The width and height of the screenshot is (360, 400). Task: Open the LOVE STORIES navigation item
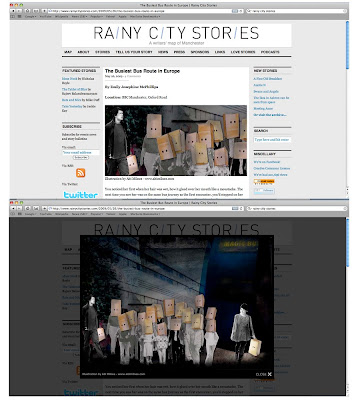(243, 52)
